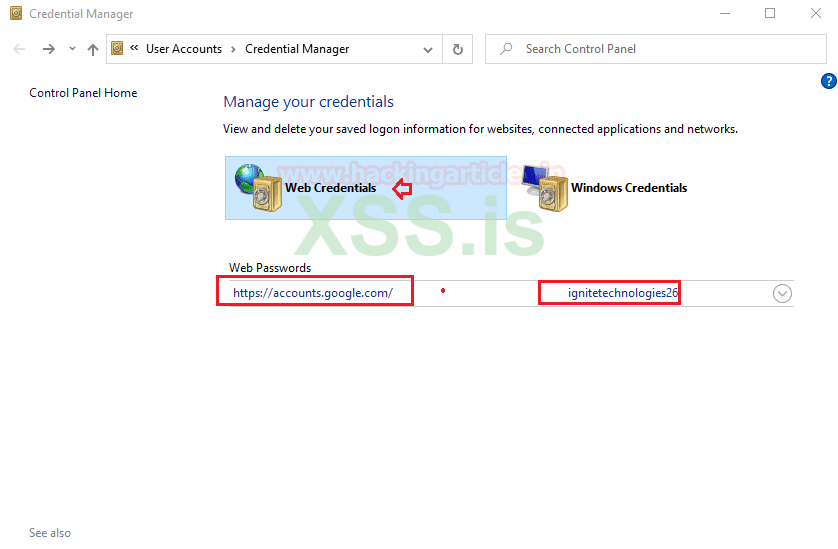Click the Credential Manager title bar icon
Image resolution: width=838 pixels, height=549 pixels.
coord(17,13)
